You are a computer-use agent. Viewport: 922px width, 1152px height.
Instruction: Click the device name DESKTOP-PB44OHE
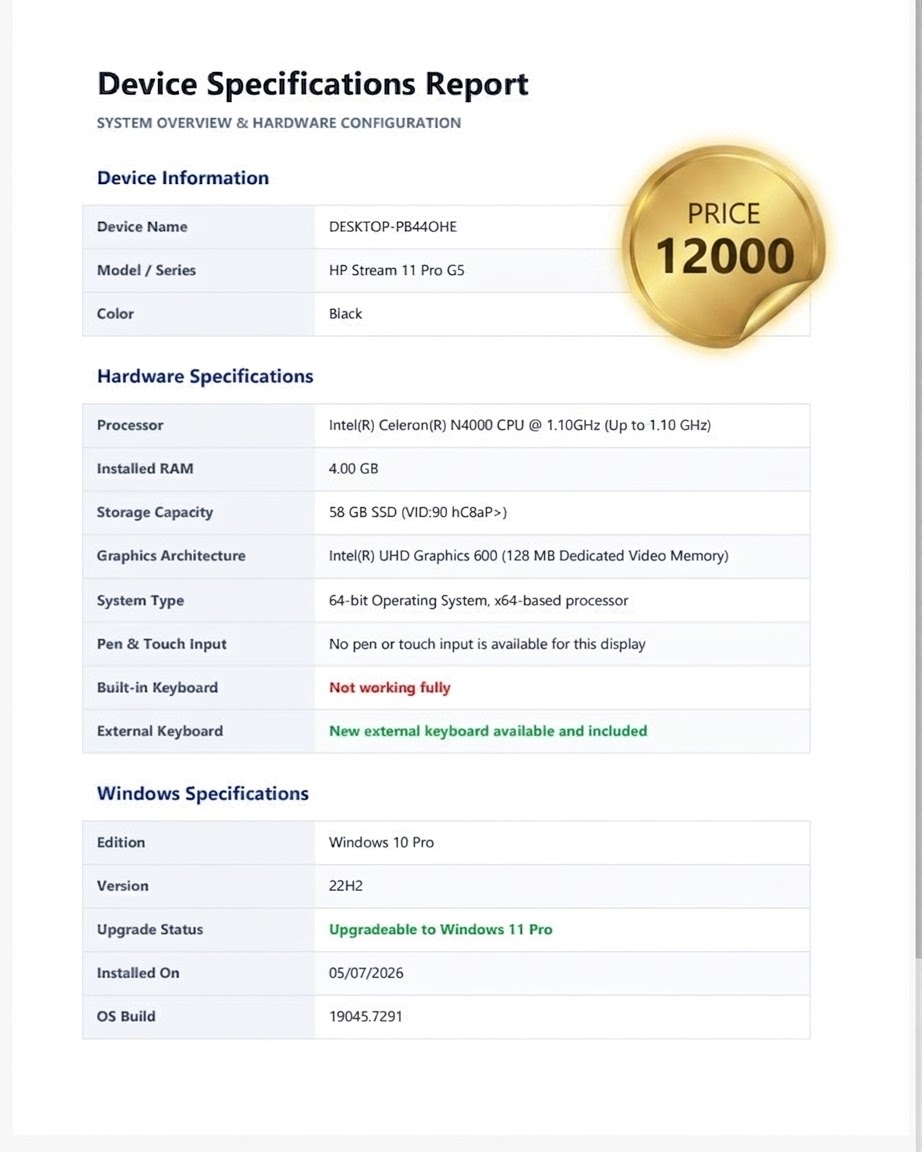tap(393, 226)
